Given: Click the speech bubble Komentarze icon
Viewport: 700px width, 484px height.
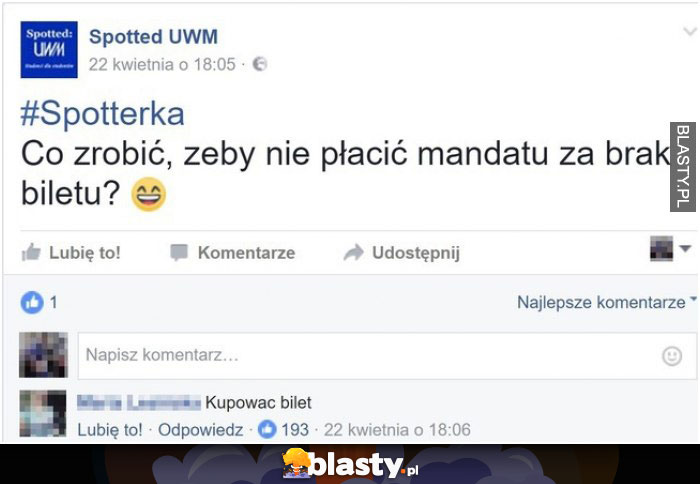Looking at the screenshot, I should point(179,253).
